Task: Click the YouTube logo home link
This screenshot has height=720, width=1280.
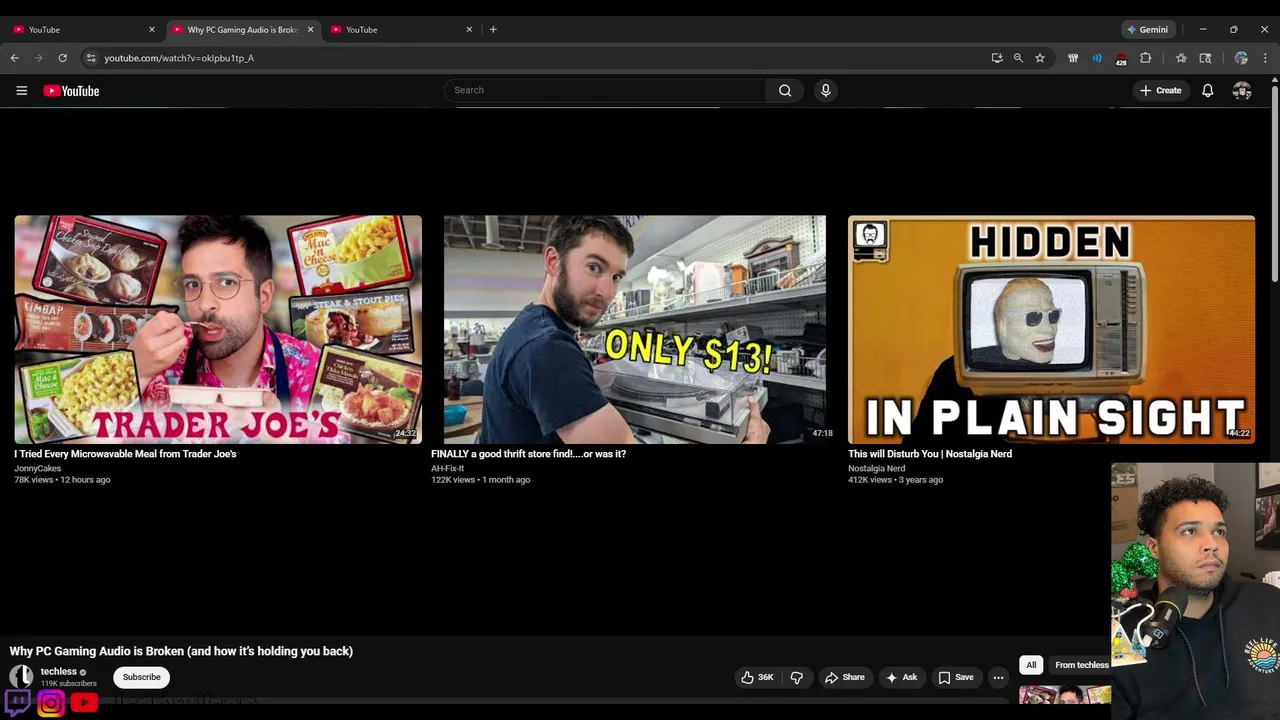Action: (71, 91)
